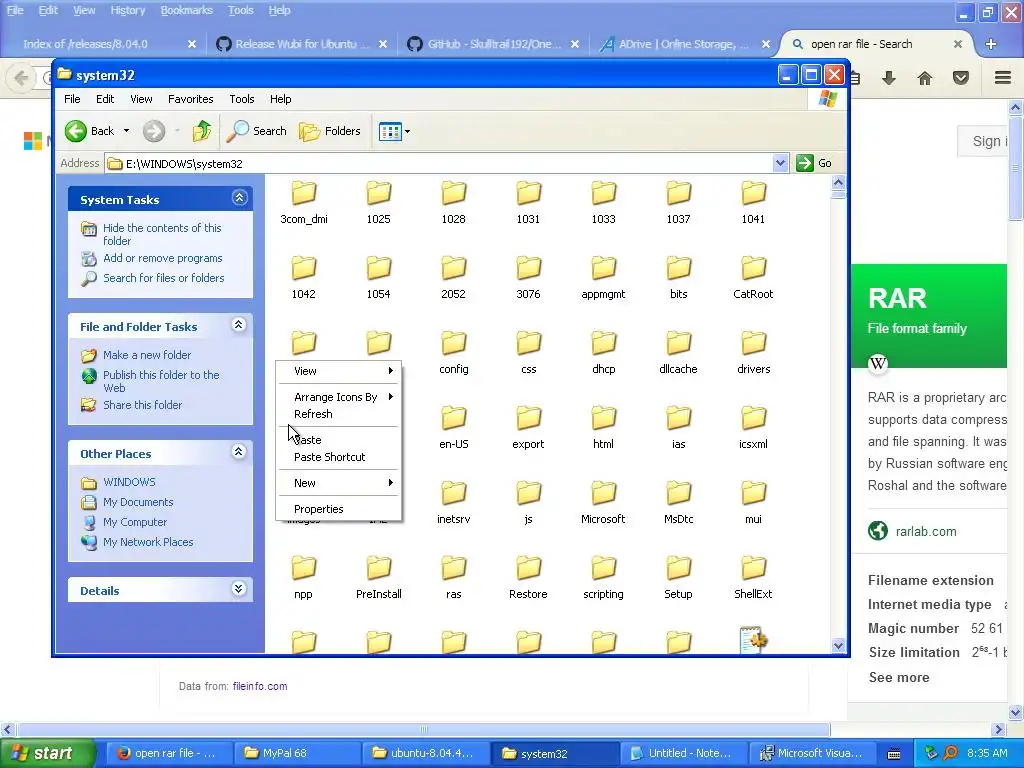Click Search for files or folders

pos(163,278)
